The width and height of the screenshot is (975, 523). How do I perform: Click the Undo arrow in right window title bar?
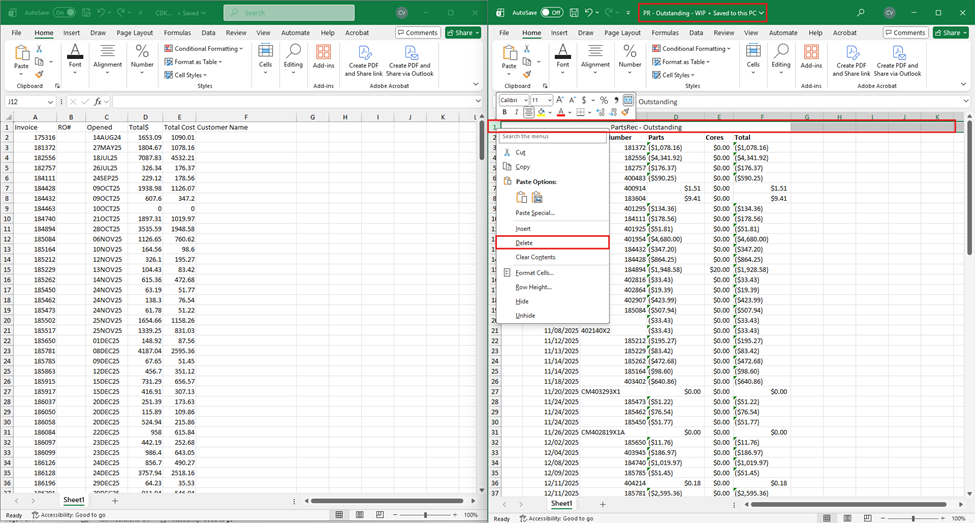tap(589, 12)
